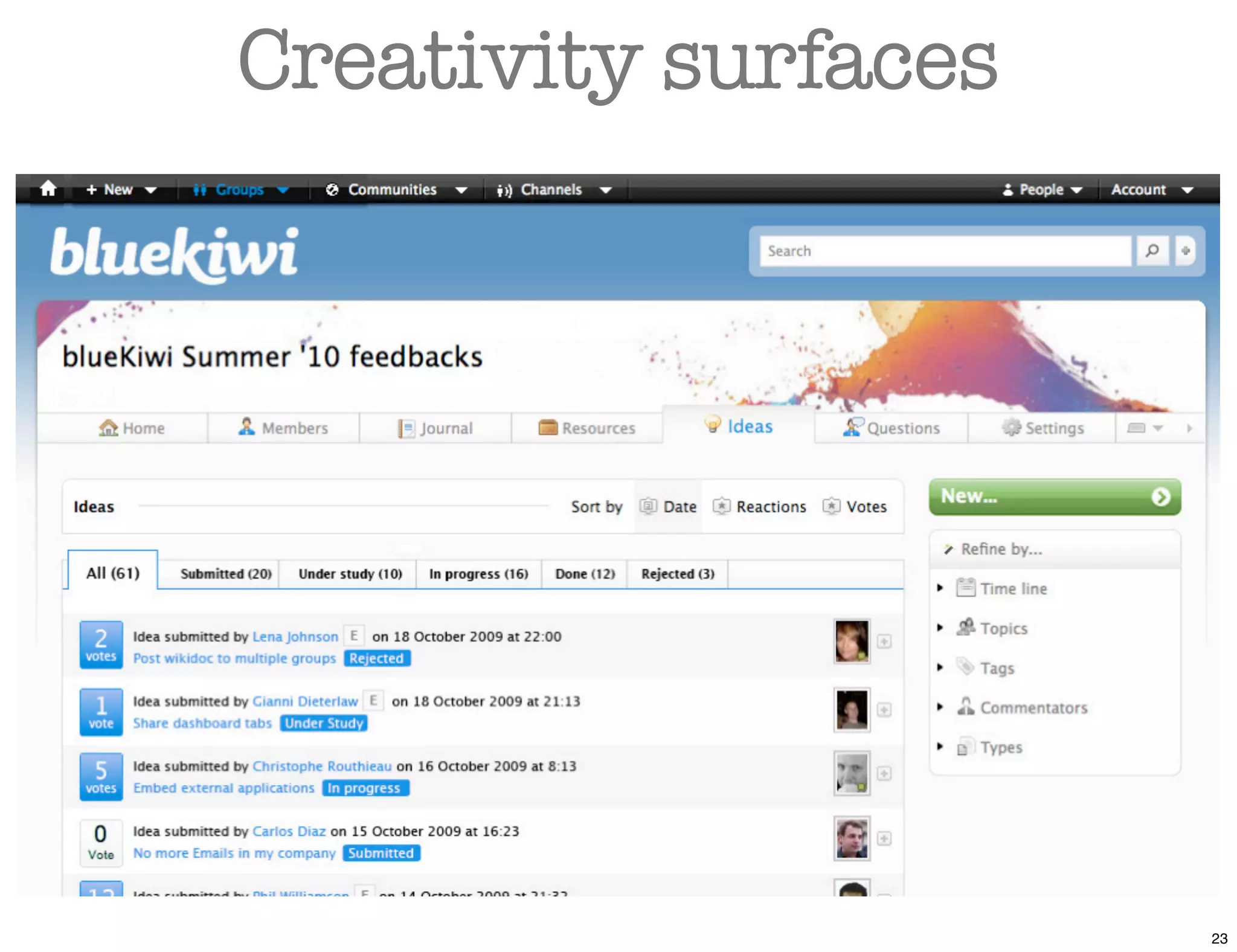This screenshot has width=1237, height=952.
Task: Click Carlos Diaz's avatar thumbnail
Action: coord(852,838)
